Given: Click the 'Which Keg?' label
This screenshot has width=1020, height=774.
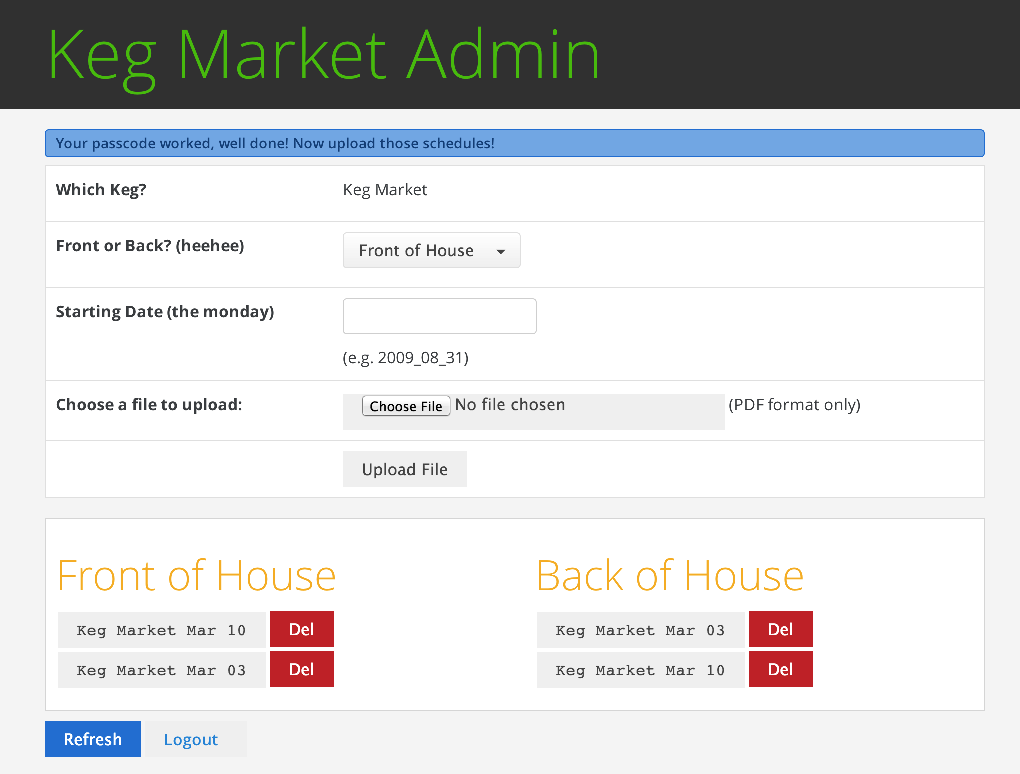Looking at the screenshot, I should (x=101, y=190).
